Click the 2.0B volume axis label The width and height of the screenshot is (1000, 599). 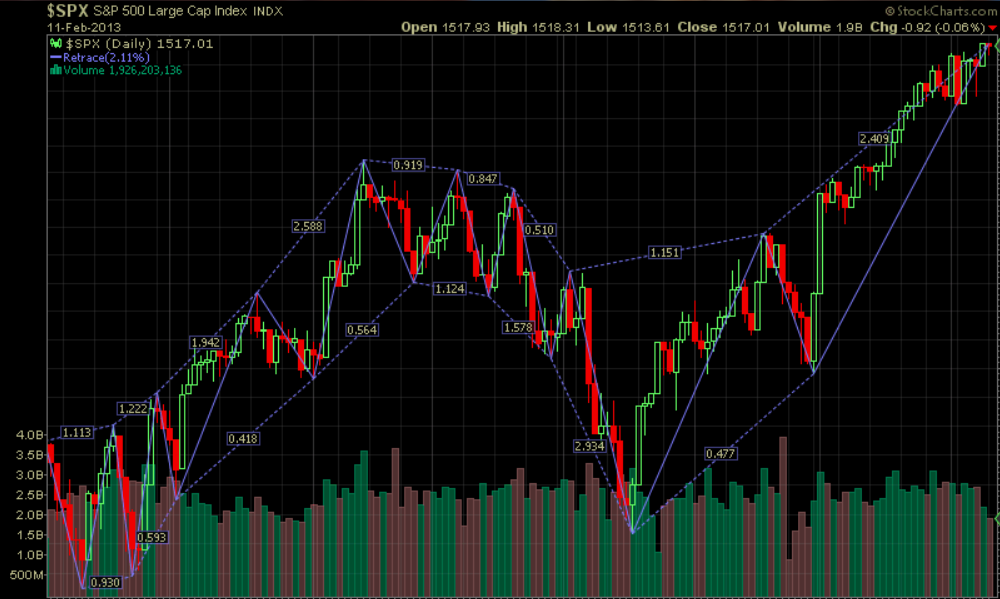coord(29,515)
